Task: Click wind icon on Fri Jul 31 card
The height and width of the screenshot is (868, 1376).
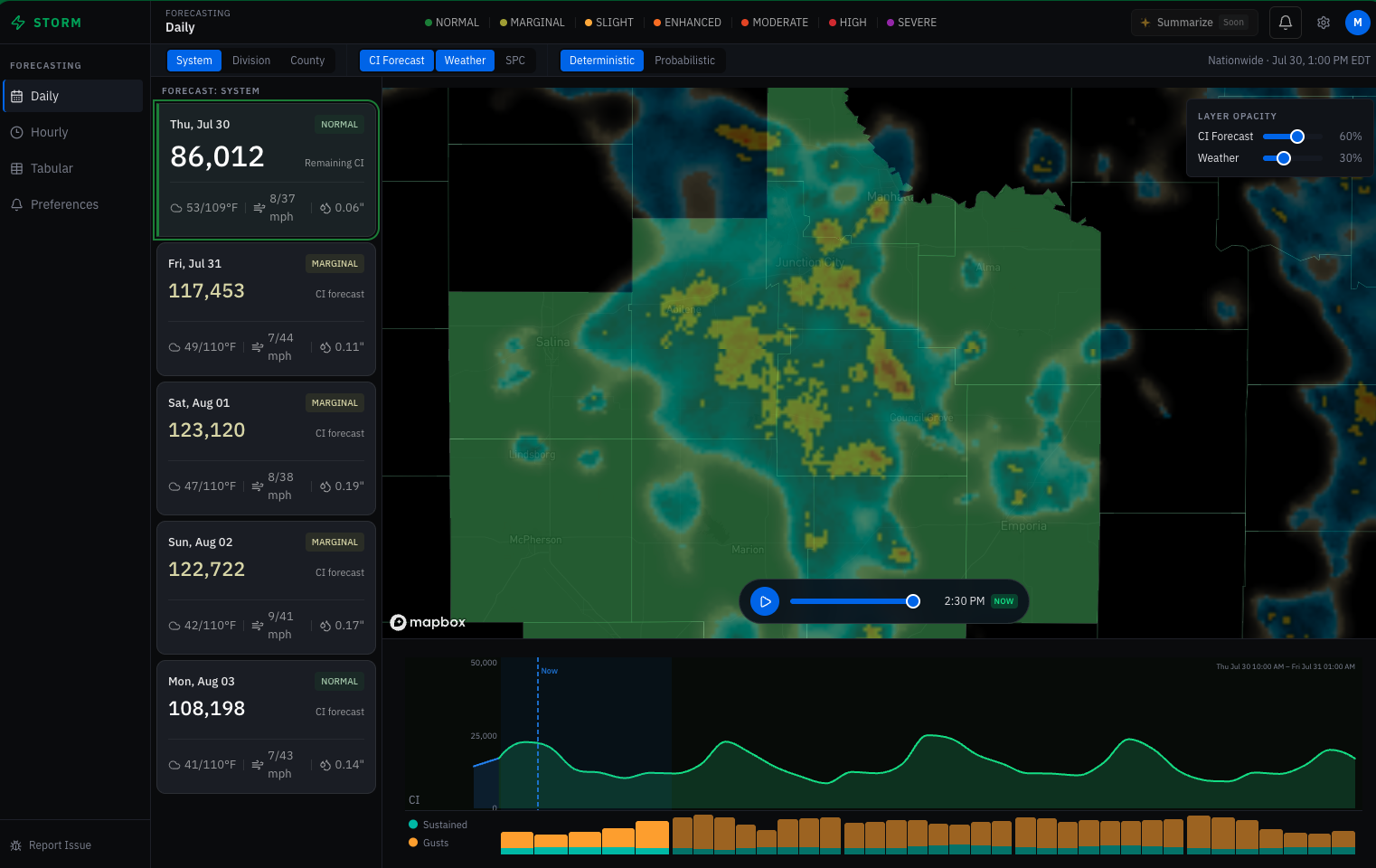Action: click(258, 347)
